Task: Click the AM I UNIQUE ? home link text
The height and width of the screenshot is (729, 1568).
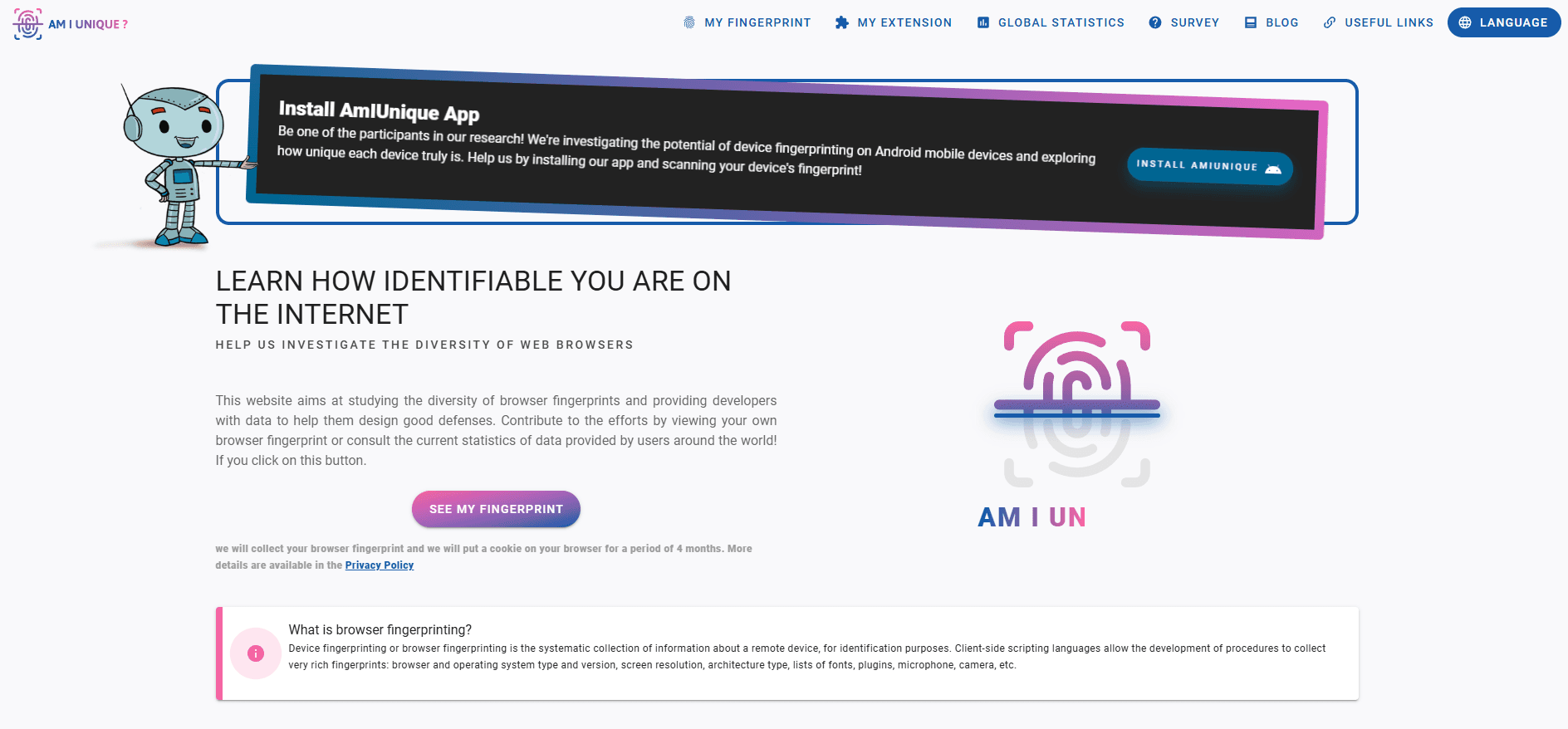Action: 88,24
